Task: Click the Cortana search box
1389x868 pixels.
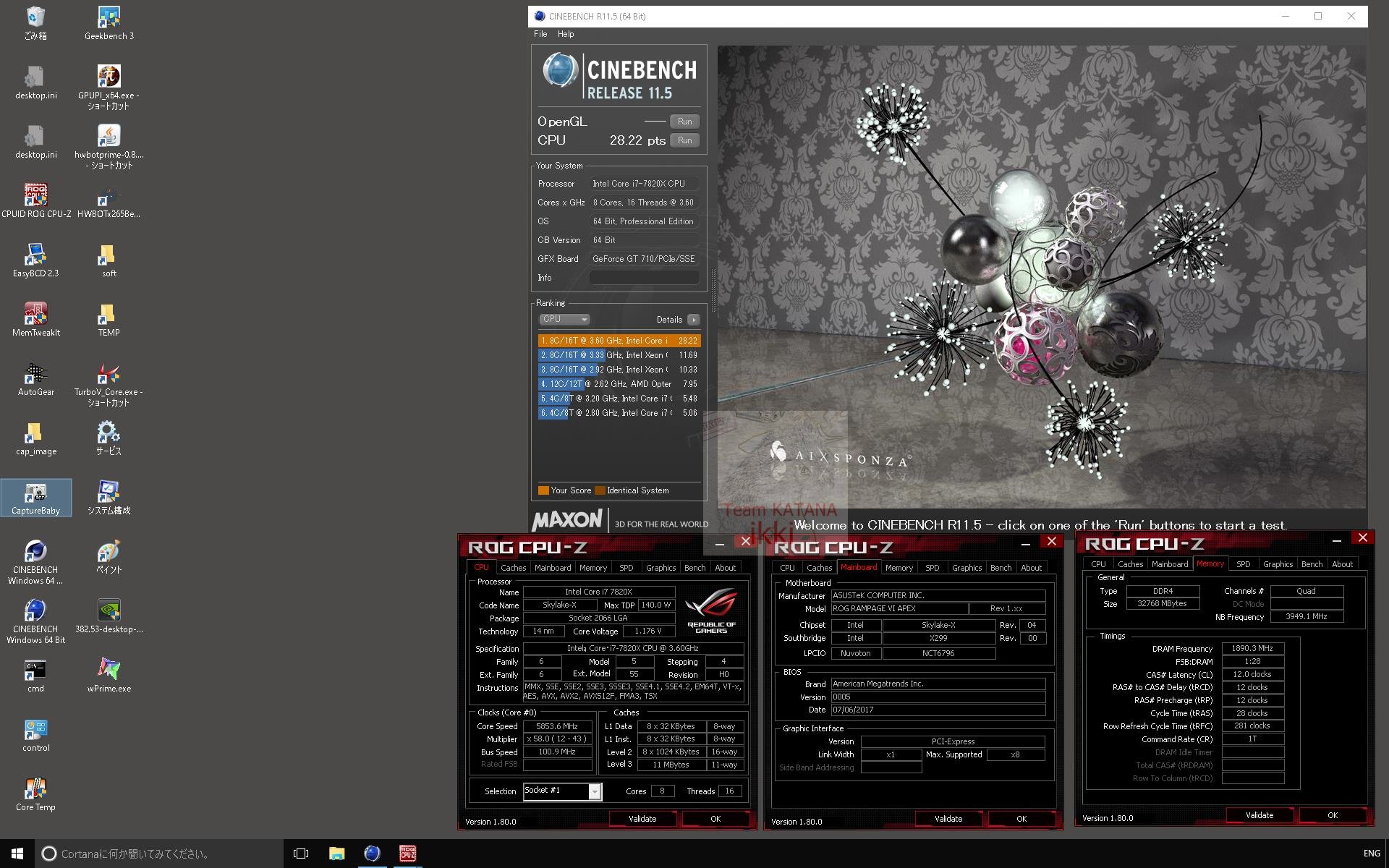Action: 159,854
